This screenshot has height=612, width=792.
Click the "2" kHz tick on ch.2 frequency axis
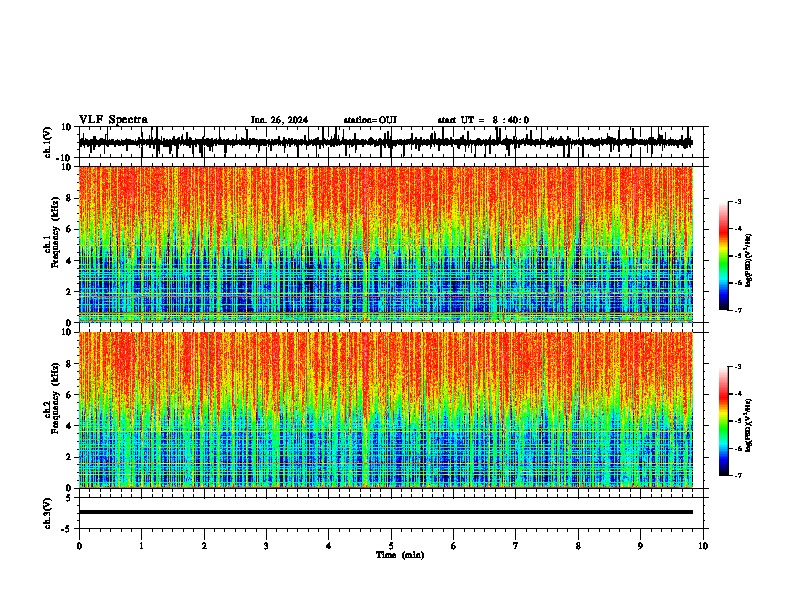point(70,457)
